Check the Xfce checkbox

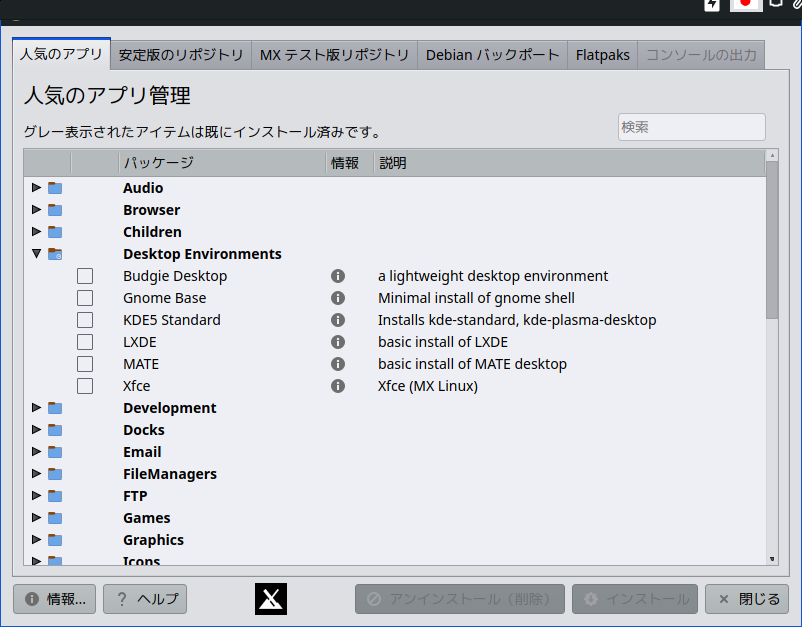pos(85,386)
